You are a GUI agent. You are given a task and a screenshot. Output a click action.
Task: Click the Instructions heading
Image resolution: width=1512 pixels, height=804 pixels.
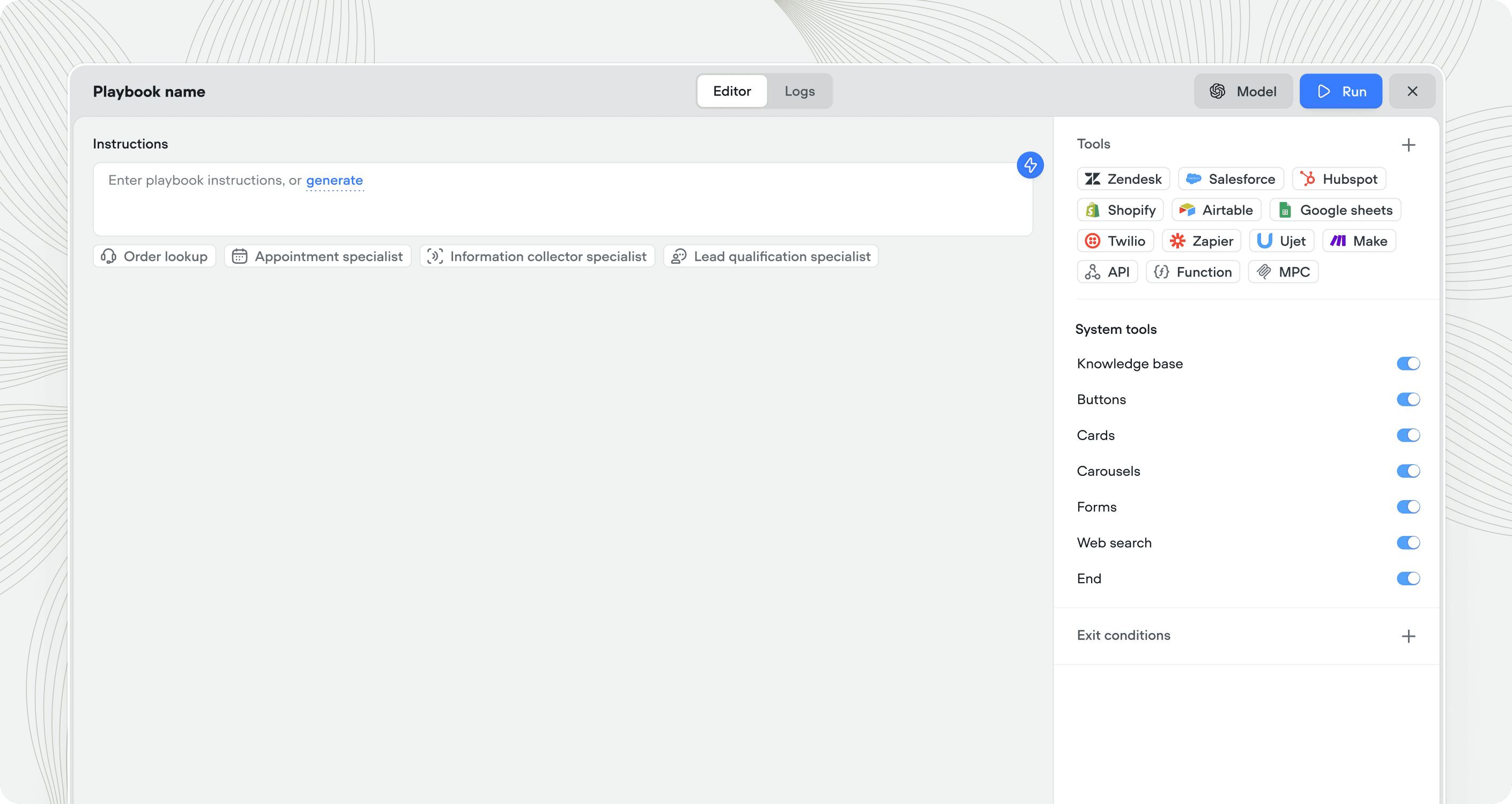click(x=130, y=144)
